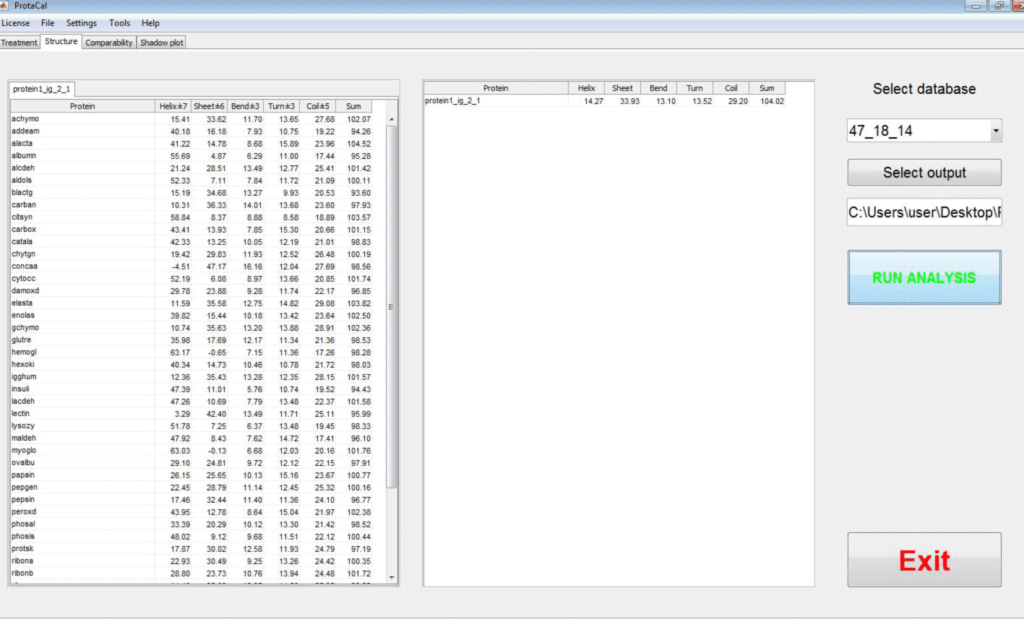The width and height of the screenshot is (1024, 619).
Task: Click the Sheet column header in results table
Action: pyautogui.click(x=621, y=87)
